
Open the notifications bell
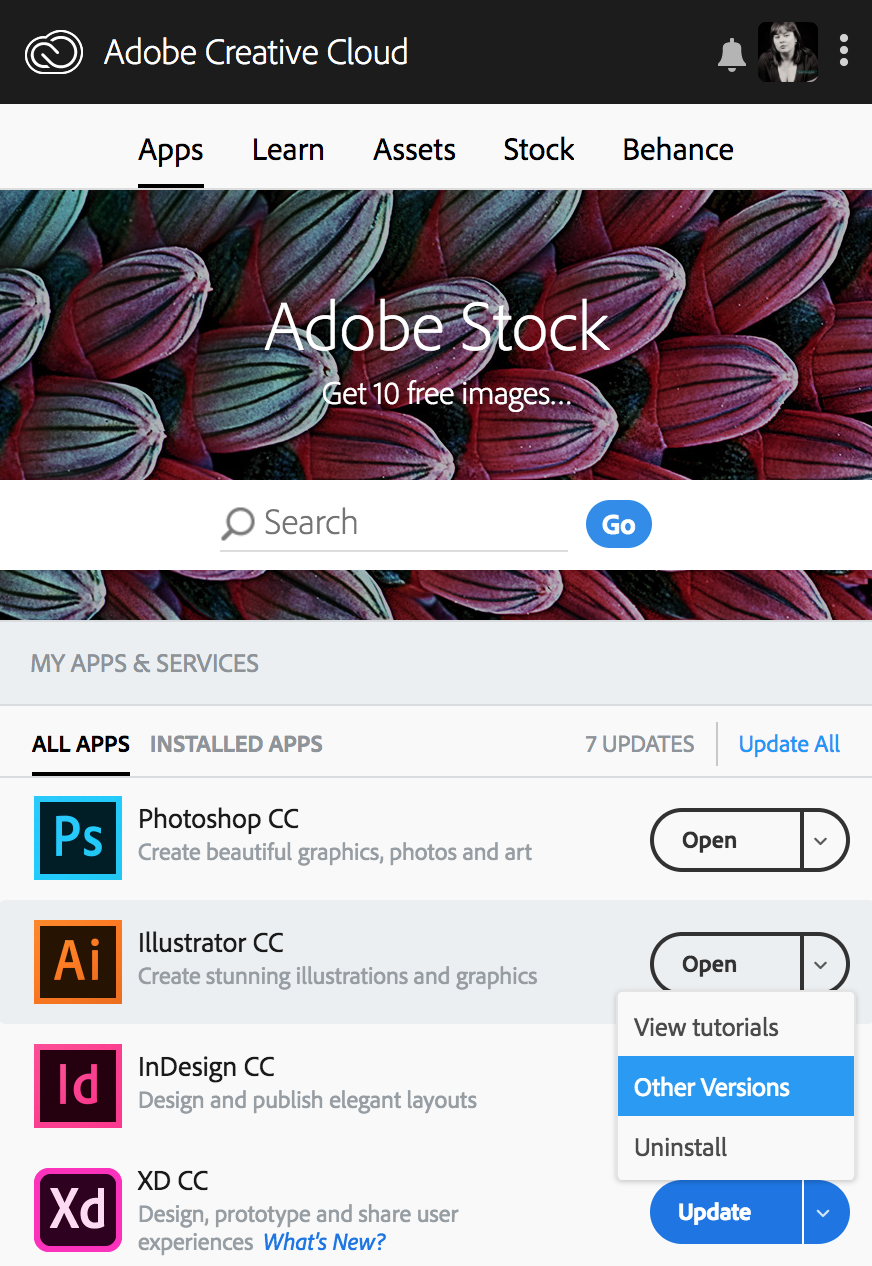click(x=732, y=54)
